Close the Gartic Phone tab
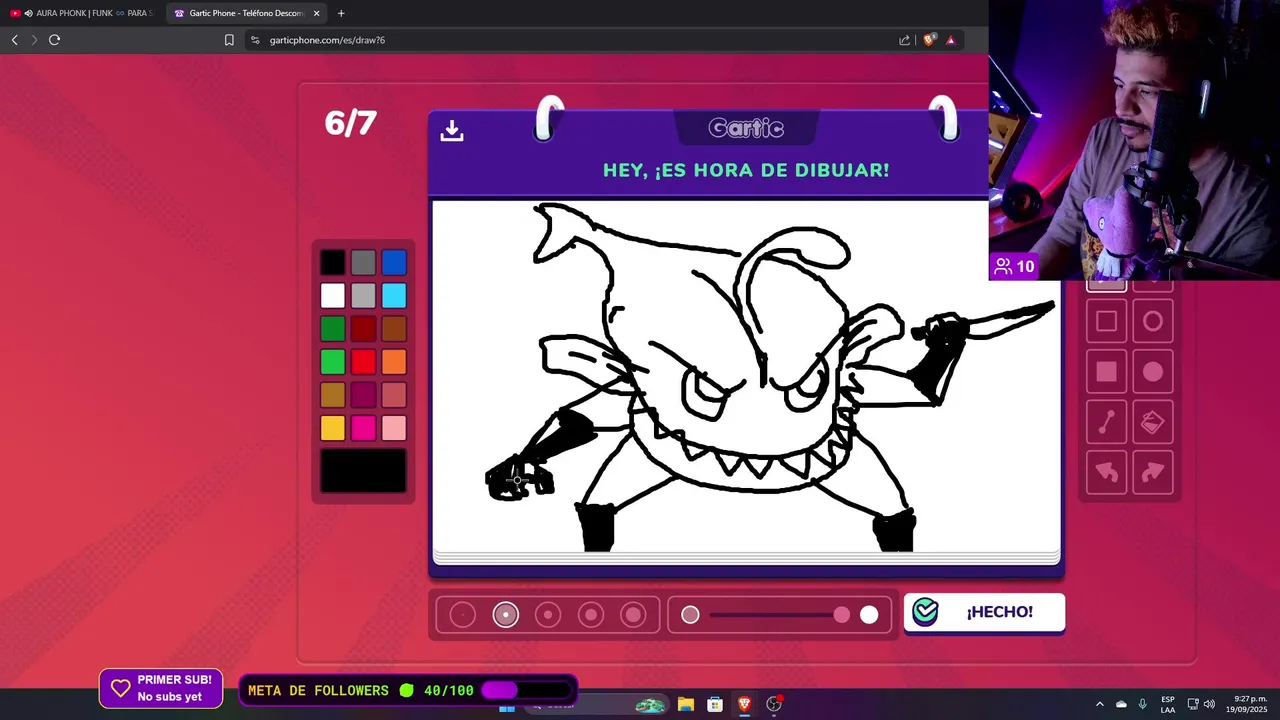This screenshot has width=1280, height=720. click(316, 13)
